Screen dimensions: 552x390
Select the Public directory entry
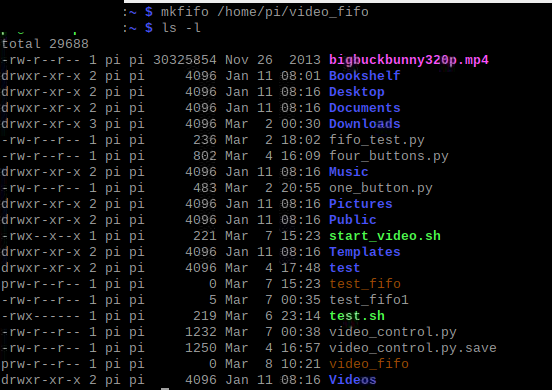(352, 220)
